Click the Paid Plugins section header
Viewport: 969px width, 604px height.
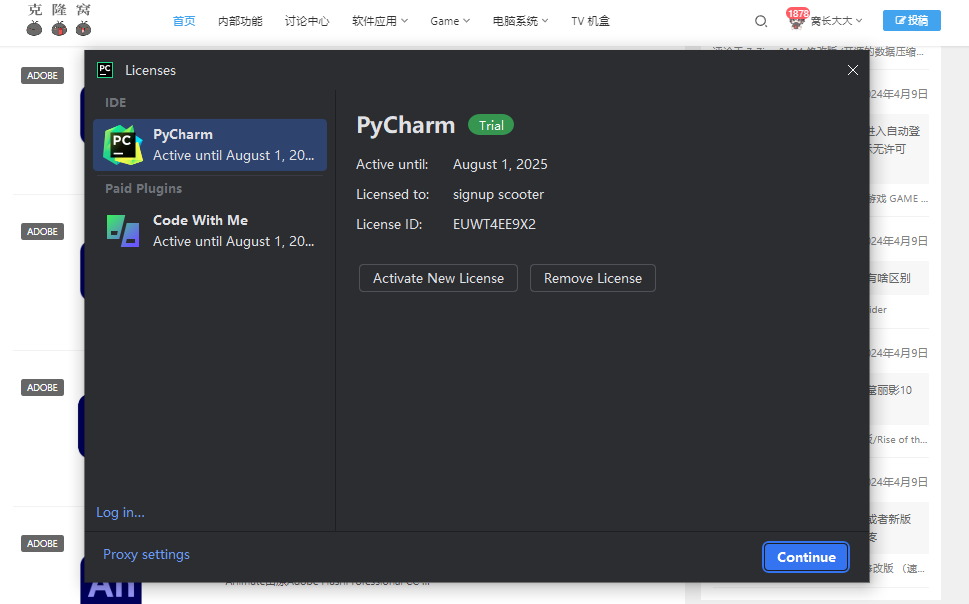click(x=143, y=189)
